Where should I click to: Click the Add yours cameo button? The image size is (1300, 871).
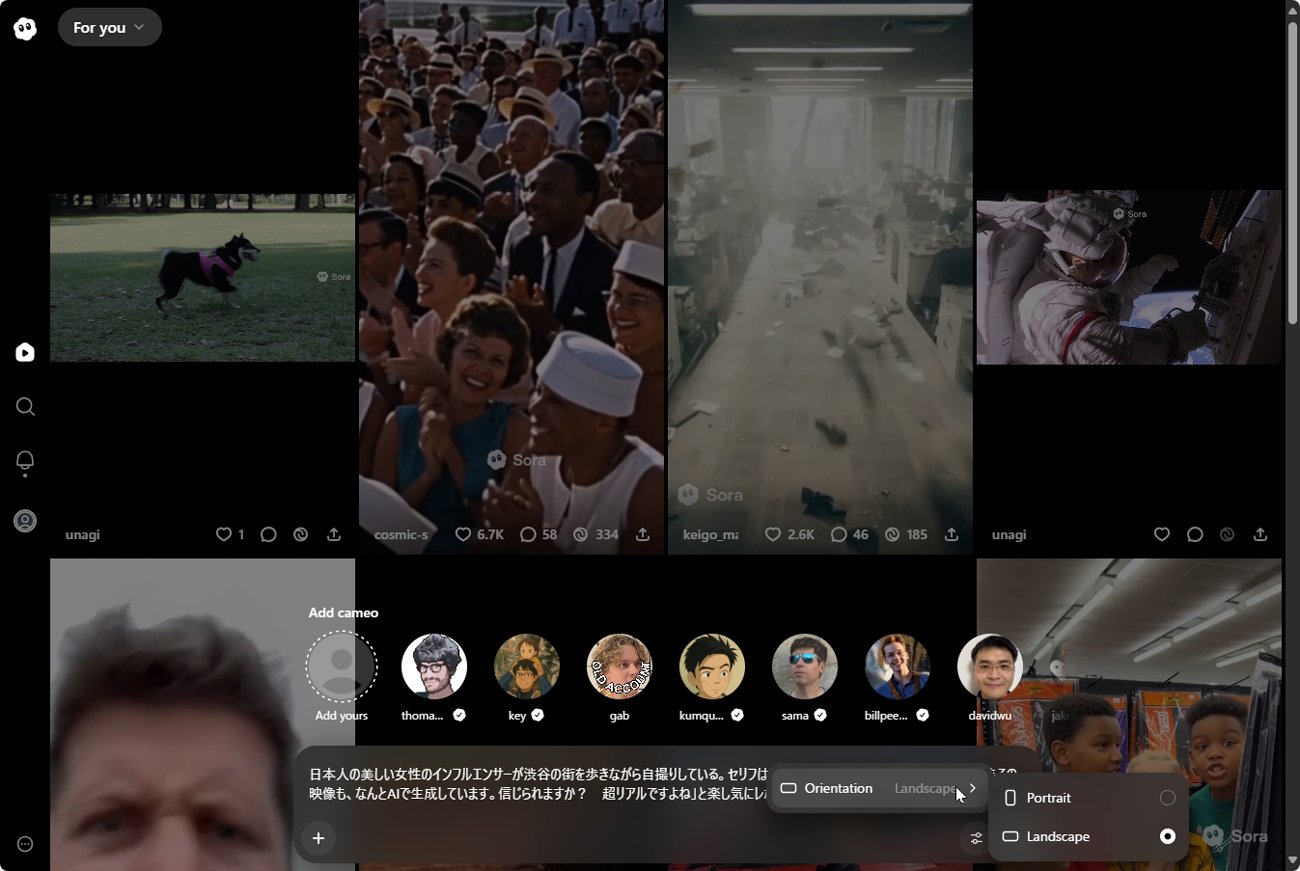[x=341, y=666]
